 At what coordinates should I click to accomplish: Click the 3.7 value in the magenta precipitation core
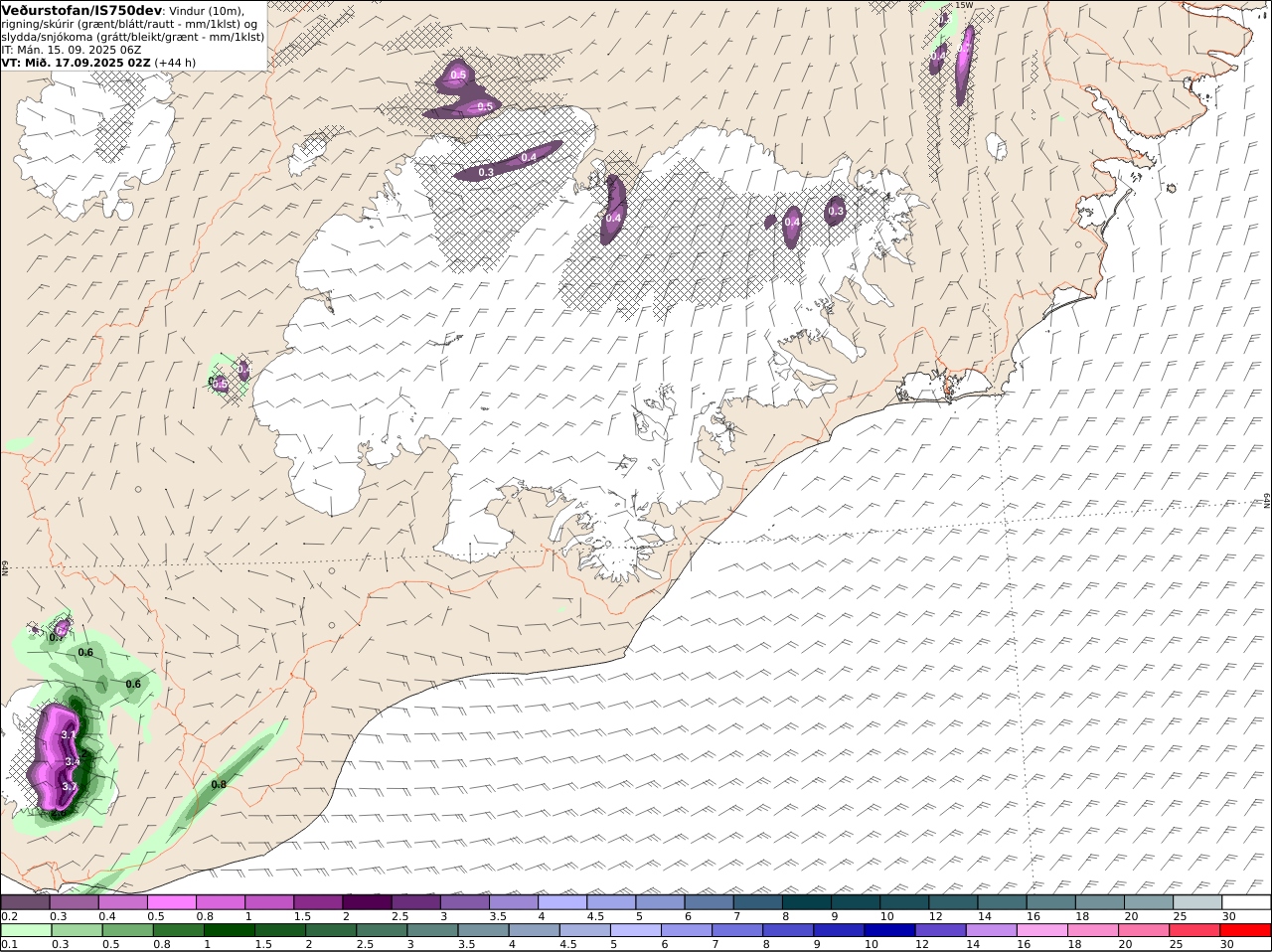pyautogui.click(x=69, y=786)
